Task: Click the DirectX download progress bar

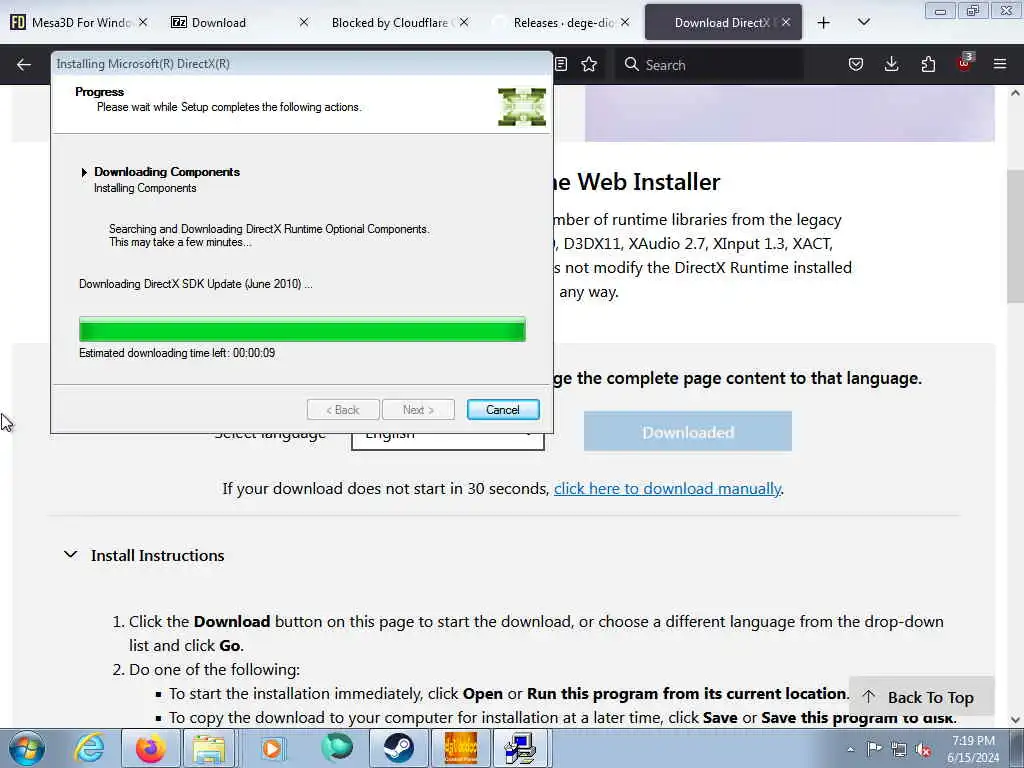Action: point(302,329)
